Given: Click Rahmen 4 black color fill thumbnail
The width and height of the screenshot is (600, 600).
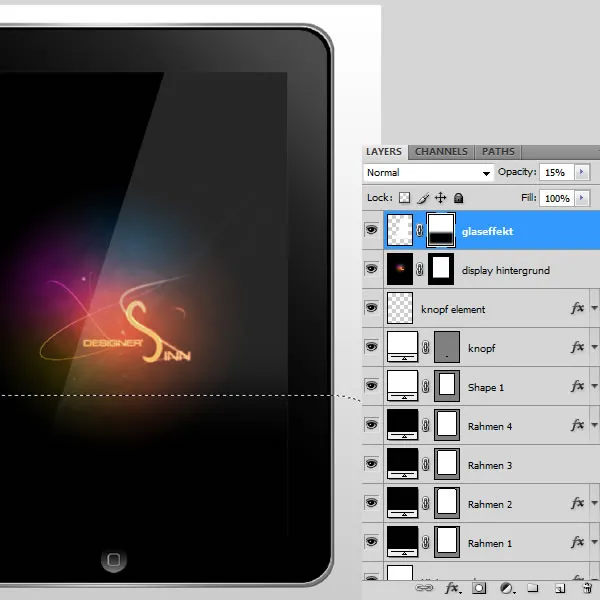Looking at the screenshot, I should pyautogui.click(x=403, y=425).
